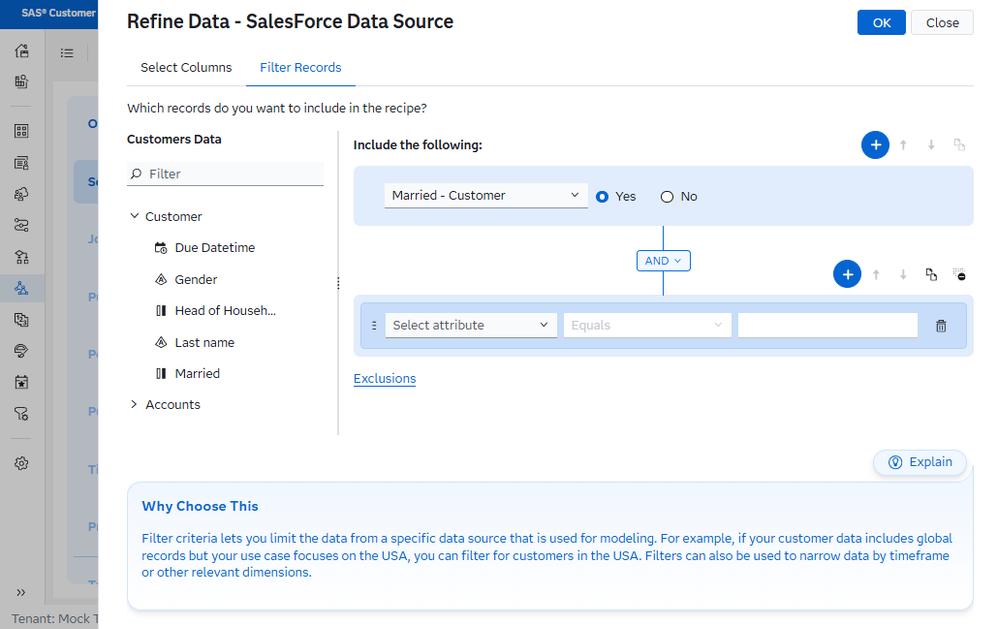Open the Select attribute dropdown
998x629 pixels.
pos(471,325)
